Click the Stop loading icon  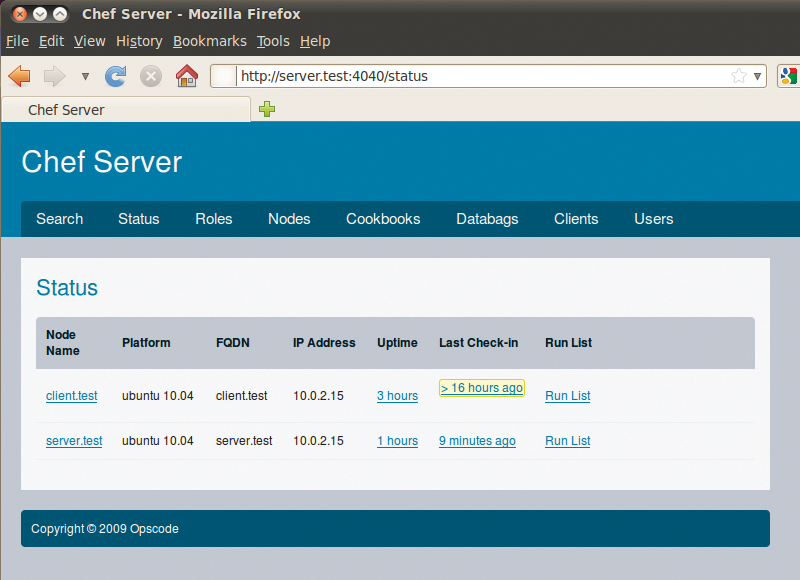tap(151, 77)
